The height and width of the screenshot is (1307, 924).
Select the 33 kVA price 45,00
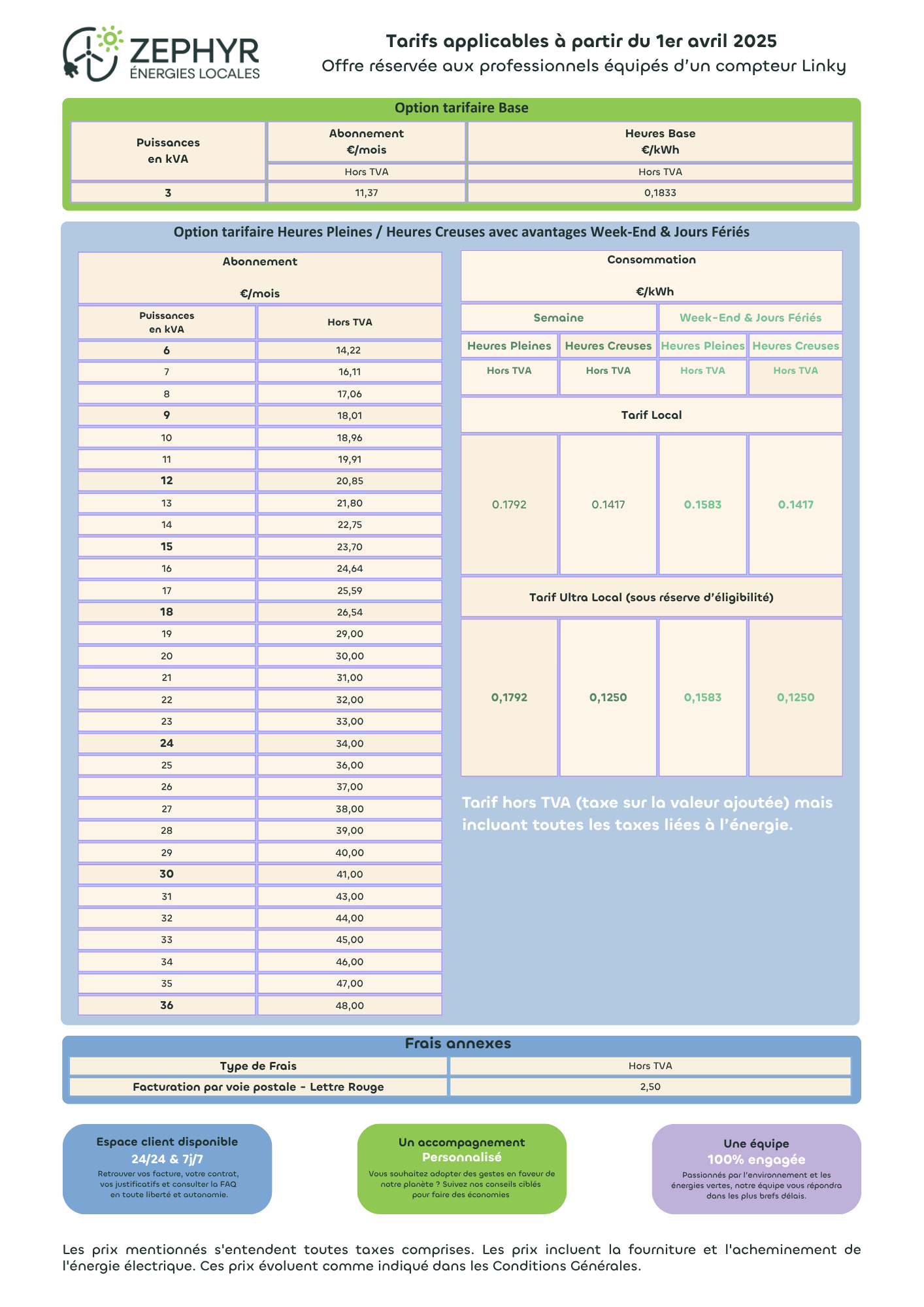pos(350,940)
